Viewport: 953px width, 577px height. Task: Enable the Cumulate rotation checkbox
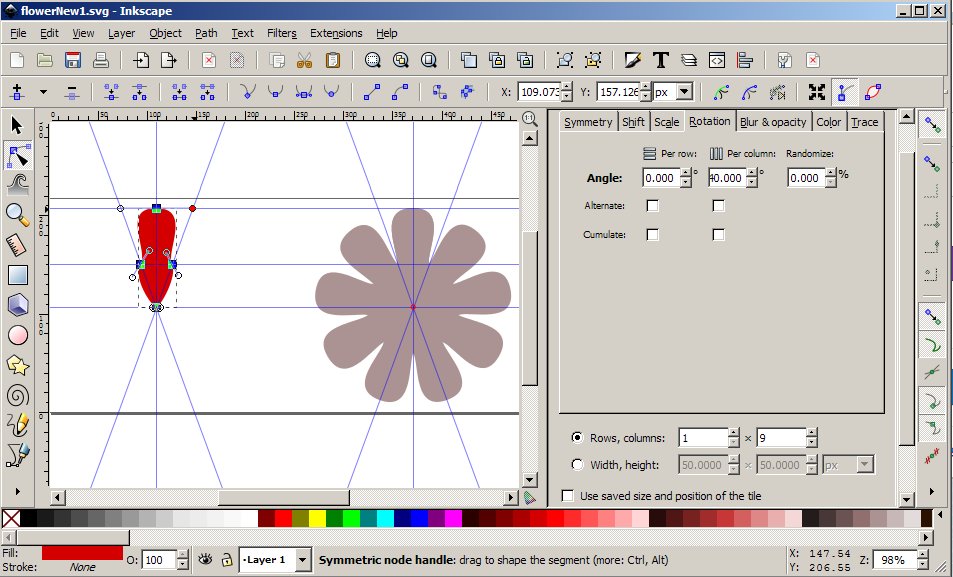[652, 234]
